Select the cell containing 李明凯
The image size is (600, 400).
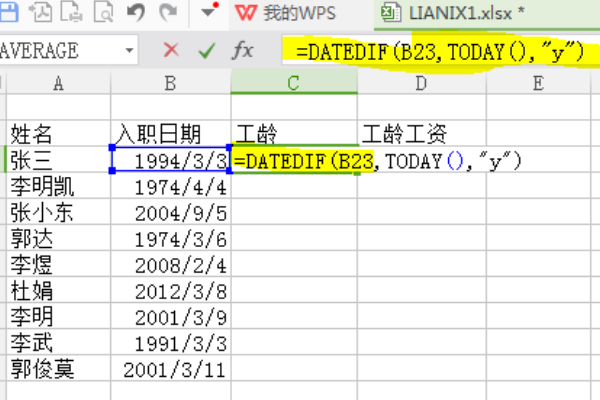(x=58, y=186)
